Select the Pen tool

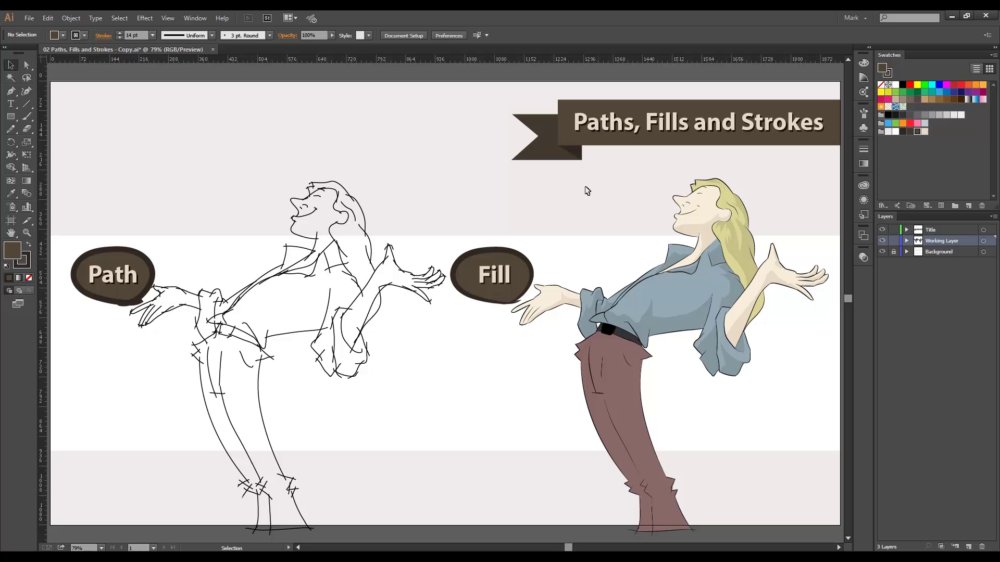point(11,91)
